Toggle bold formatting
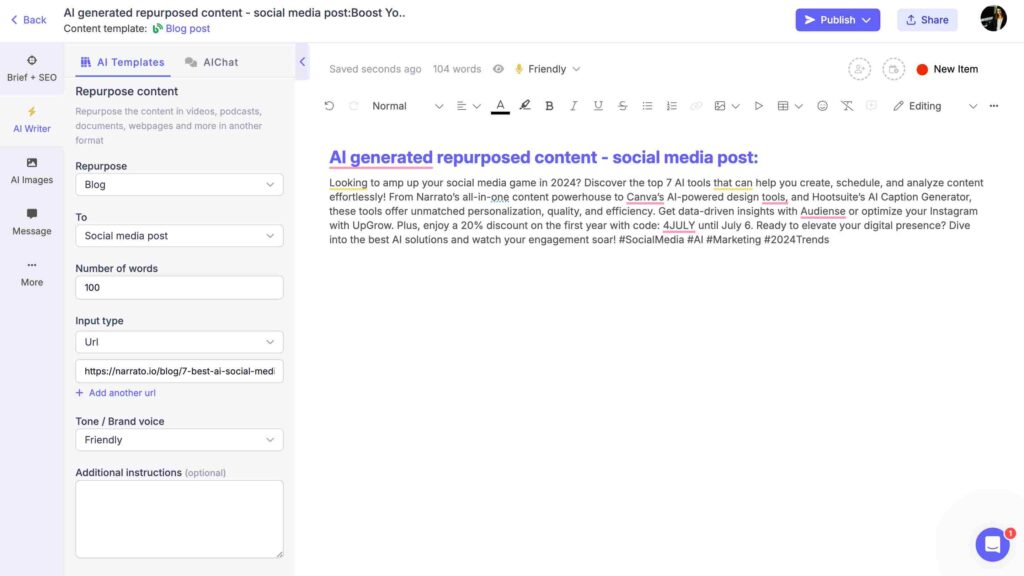This screenshot has height=576, width=1024. point(549,106)
